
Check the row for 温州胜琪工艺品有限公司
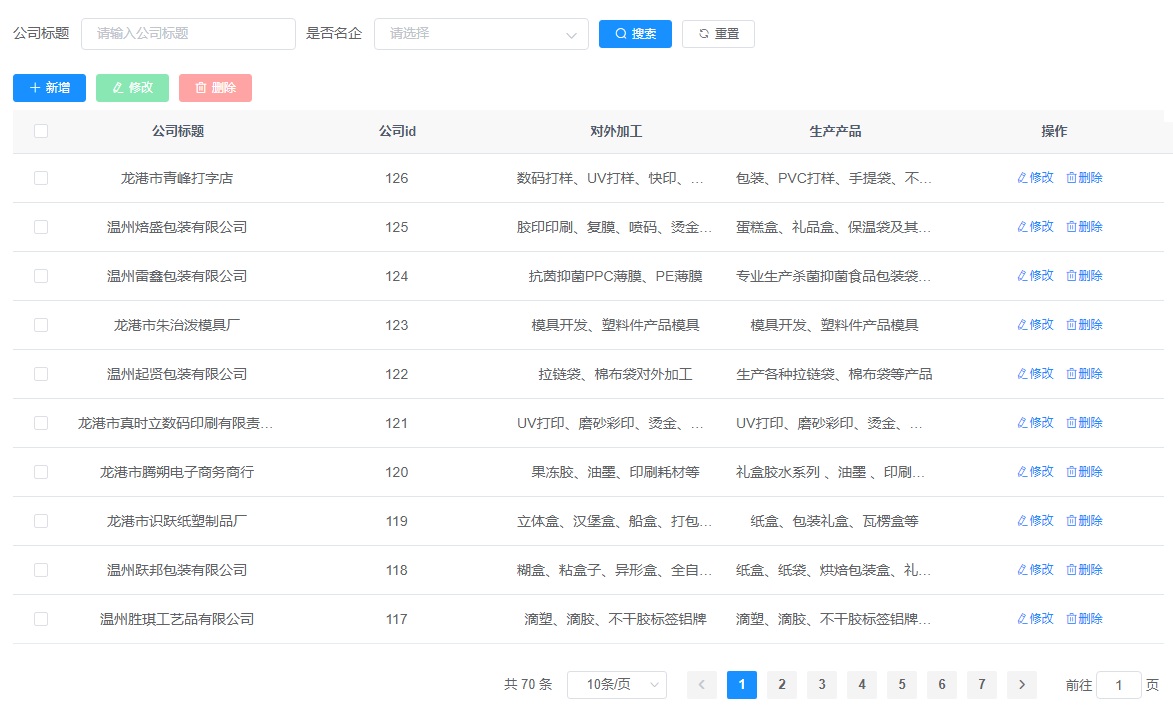(41, 619)
